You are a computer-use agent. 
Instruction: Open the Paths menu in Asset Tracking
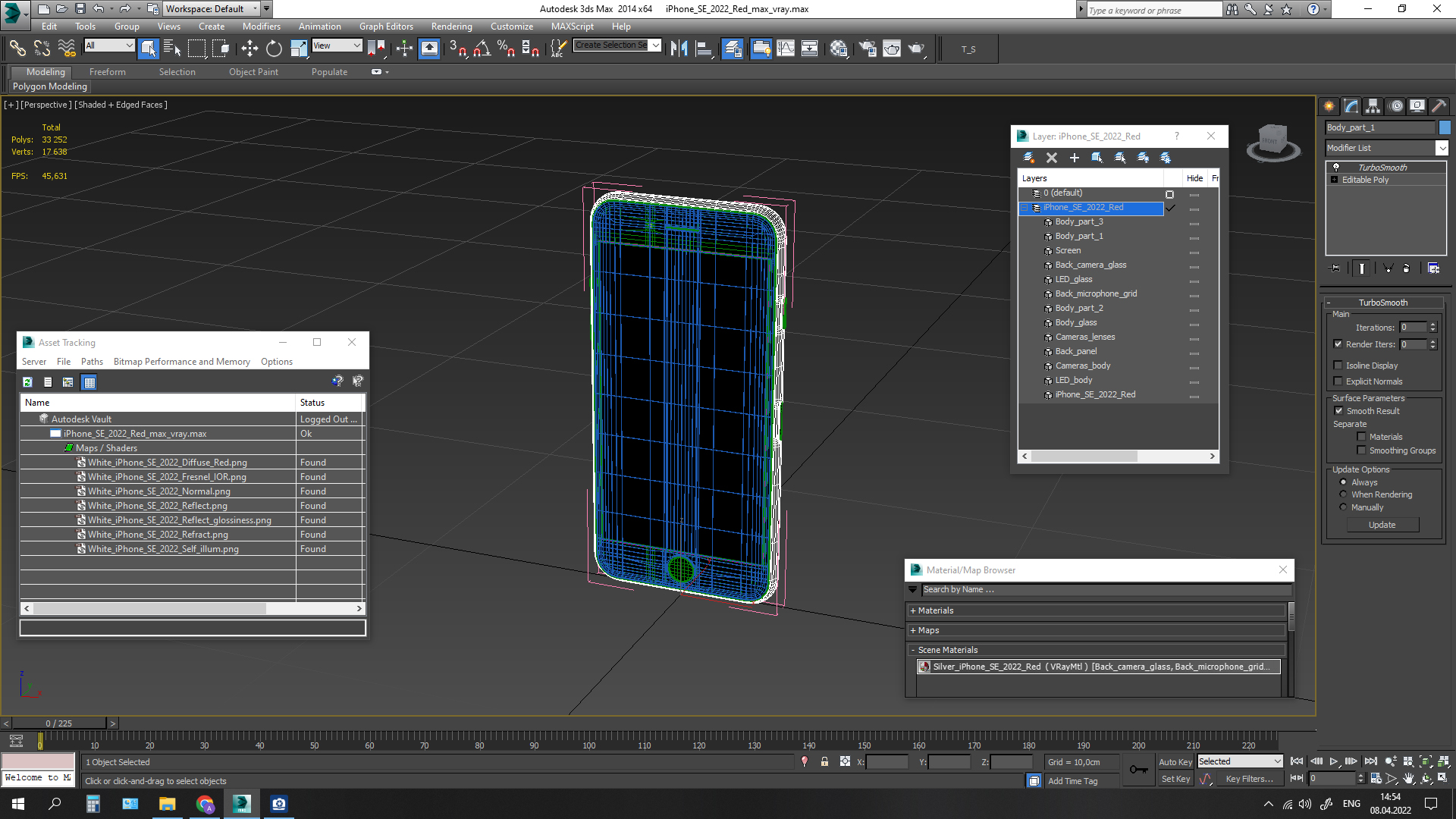pos(92,362)
